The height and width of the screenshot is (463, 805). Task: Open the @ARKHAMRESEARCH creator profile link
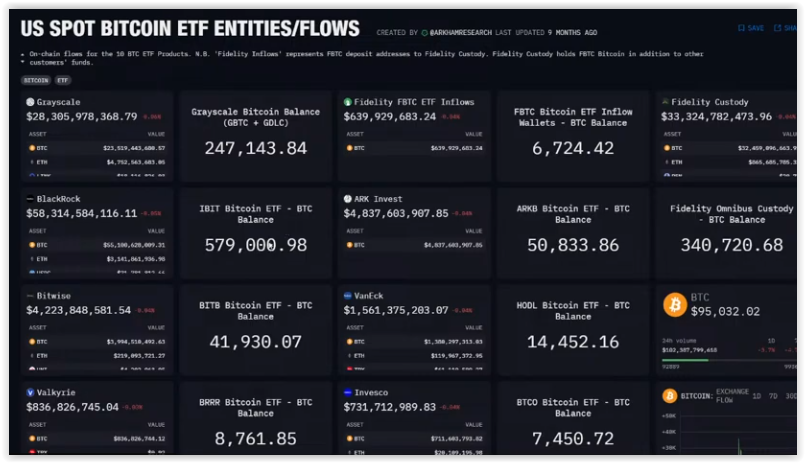461,33
